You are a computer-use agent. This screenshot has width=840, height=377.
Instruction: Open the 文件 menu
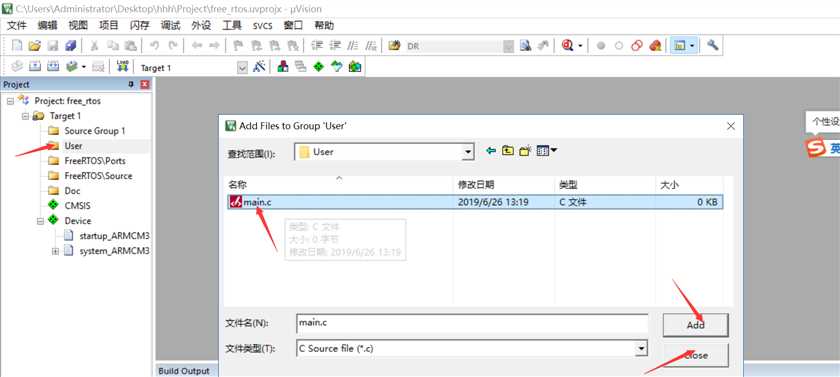[17, 25]
